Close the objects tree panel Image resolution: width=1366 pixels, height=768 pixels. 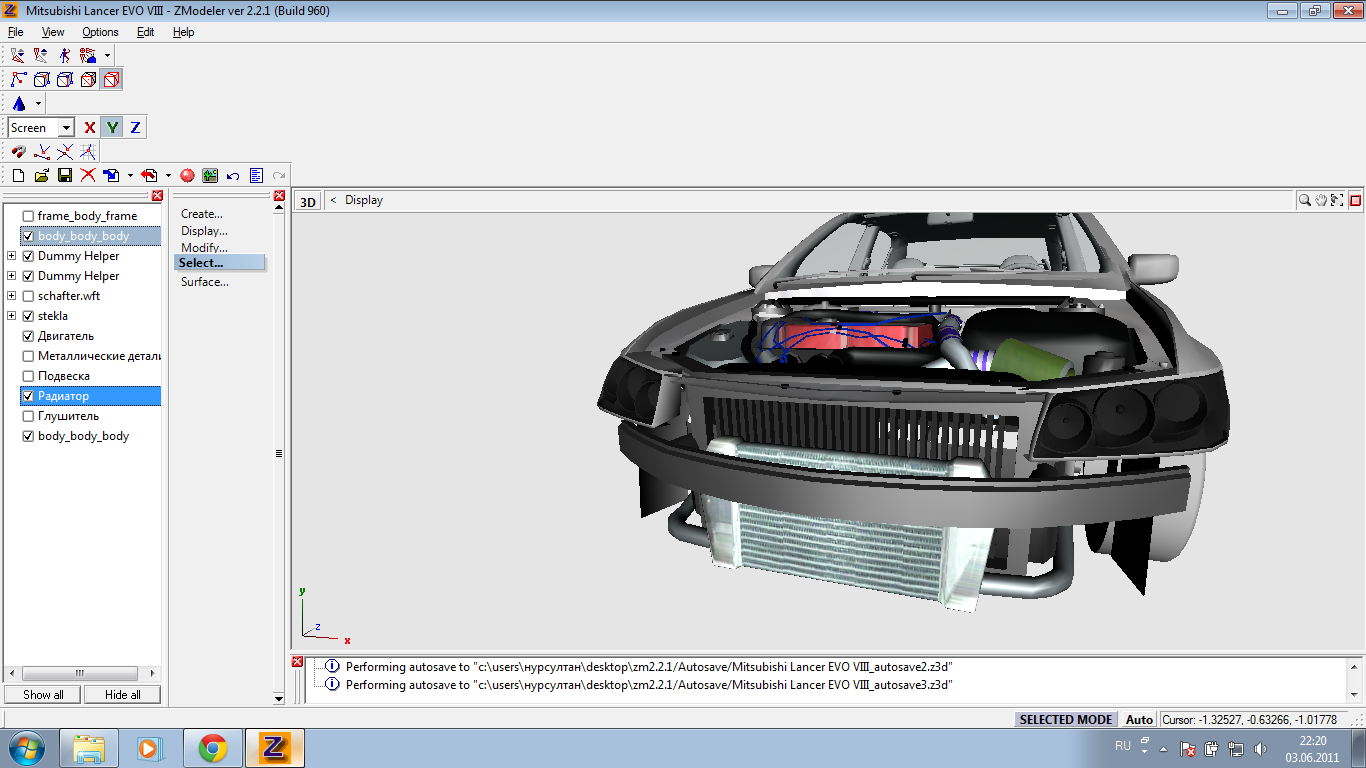[x=157, y=196]
